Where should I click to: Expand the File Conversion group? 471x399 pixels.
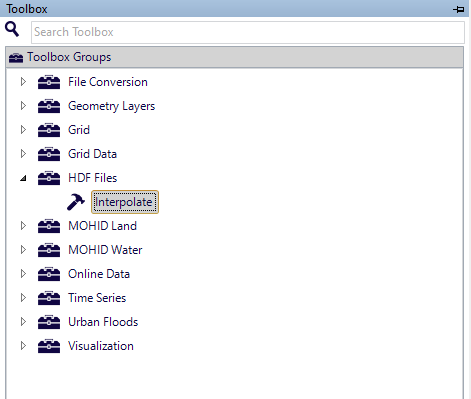23,82
